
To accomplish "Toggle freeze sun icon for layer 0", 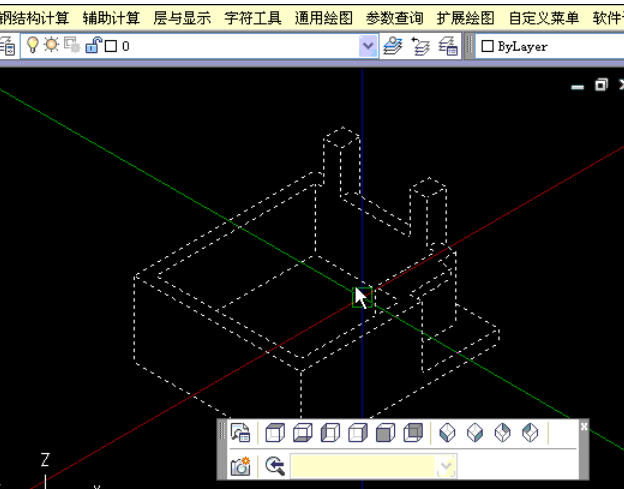I will click(50, 46).
